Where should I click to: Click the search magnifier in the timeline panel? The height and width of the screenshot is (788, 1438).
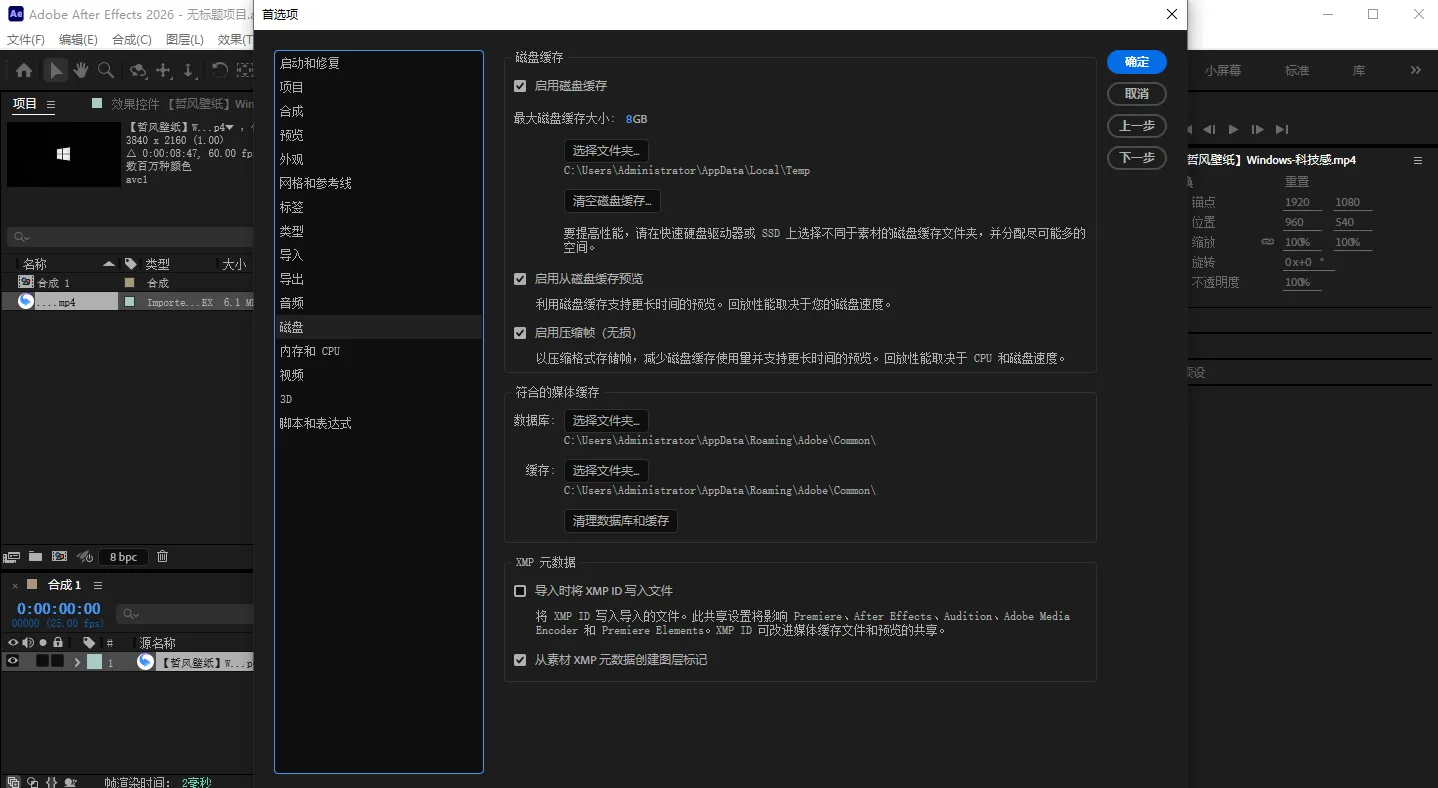coord(127,613)
